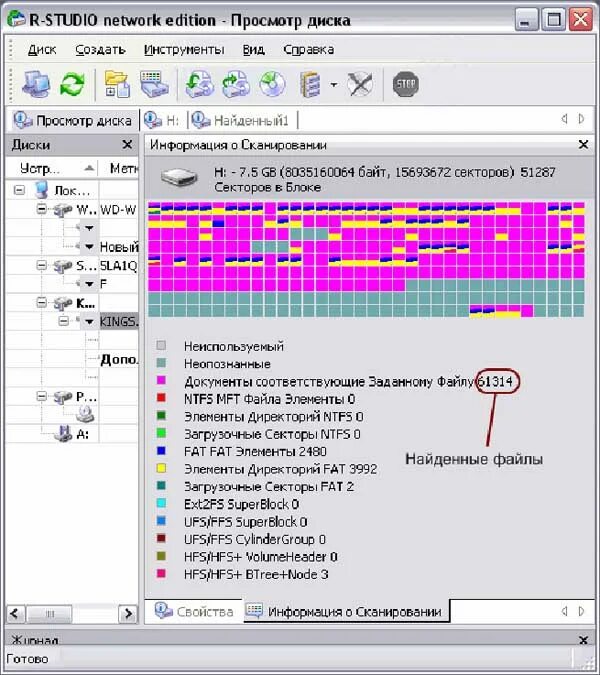Click the STOP toolbar button
The image size is (600, 675).
tap(405, 84)
